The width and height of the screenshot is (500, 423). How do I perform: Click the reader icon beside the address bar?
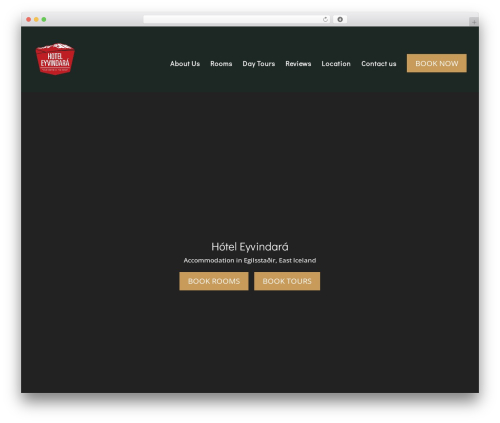pos(340,19)
